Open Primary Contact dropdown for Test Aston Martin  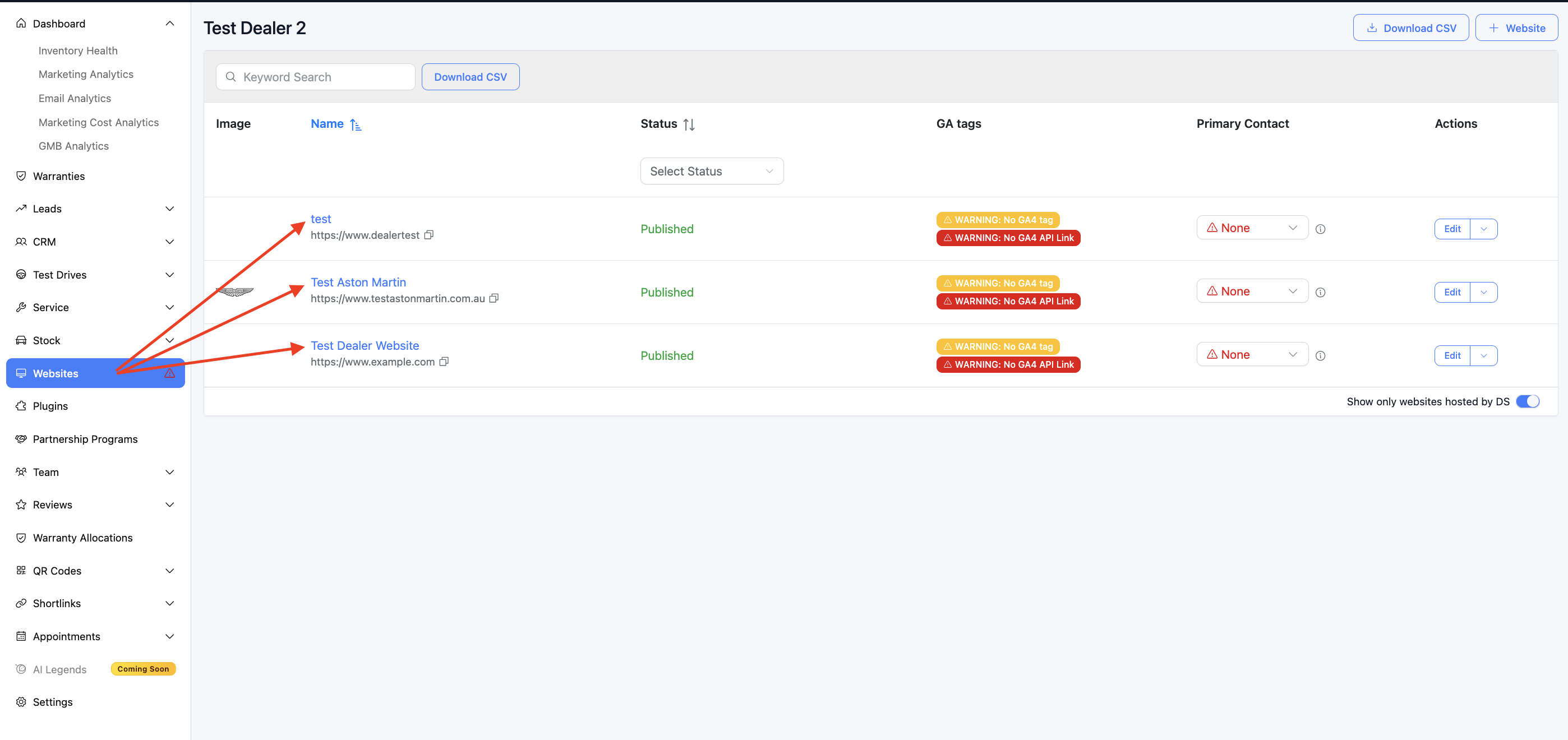click(x=1252, y=292)
